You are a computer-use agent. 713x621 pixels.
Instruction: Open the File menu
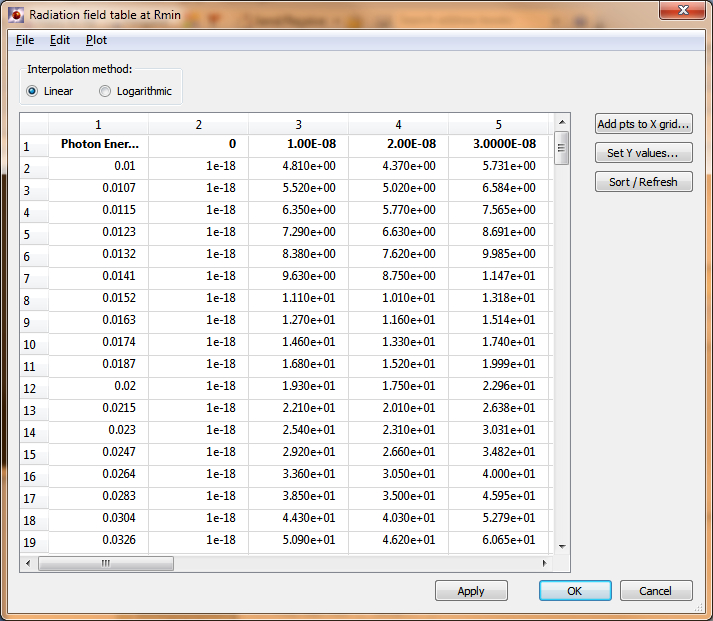[25, 40]
